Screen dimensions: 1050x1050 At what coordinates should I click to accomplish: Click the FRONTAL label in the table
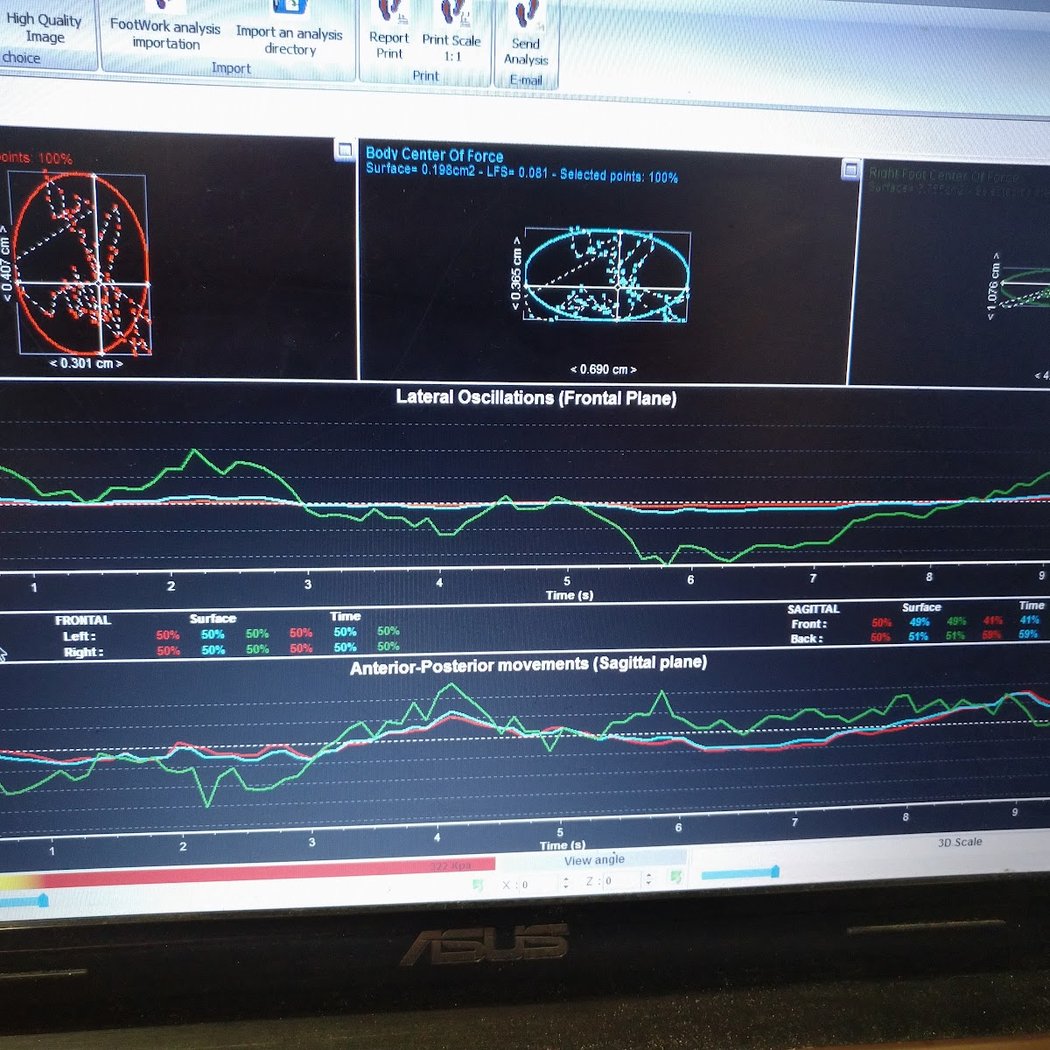point(83,620)
